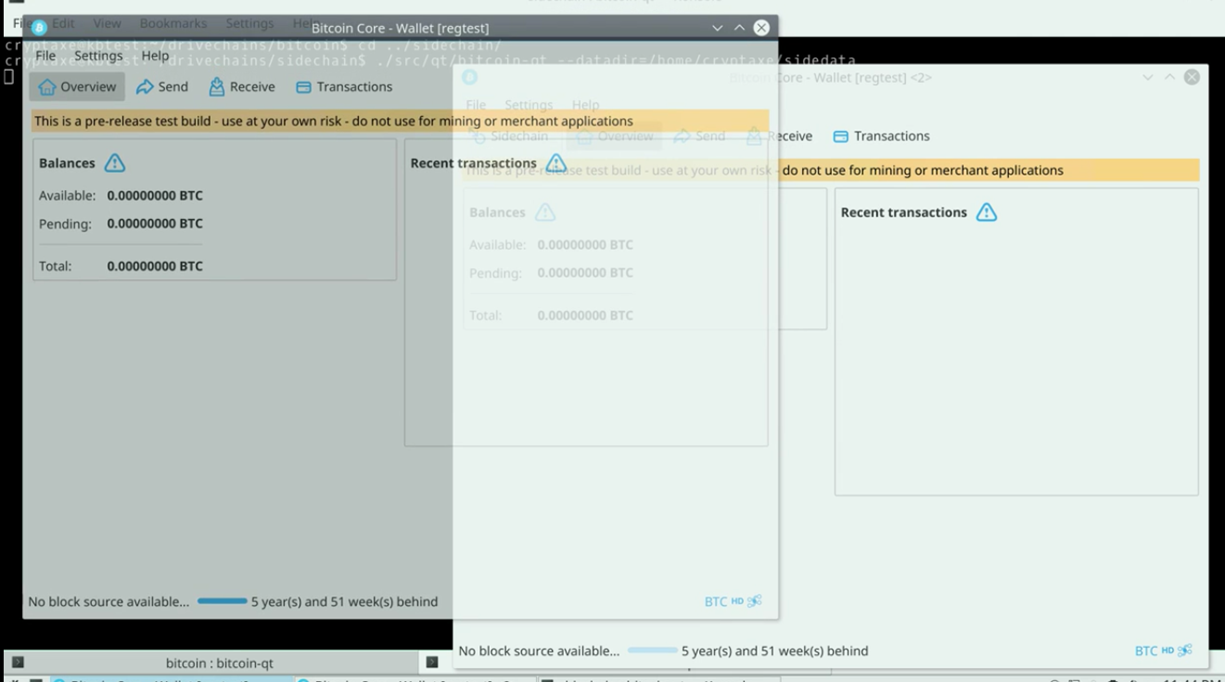Viewport: 1225px width, 682px height.
Task: Open the Transactions page in front wallet
Action: (x=344, y=87)
